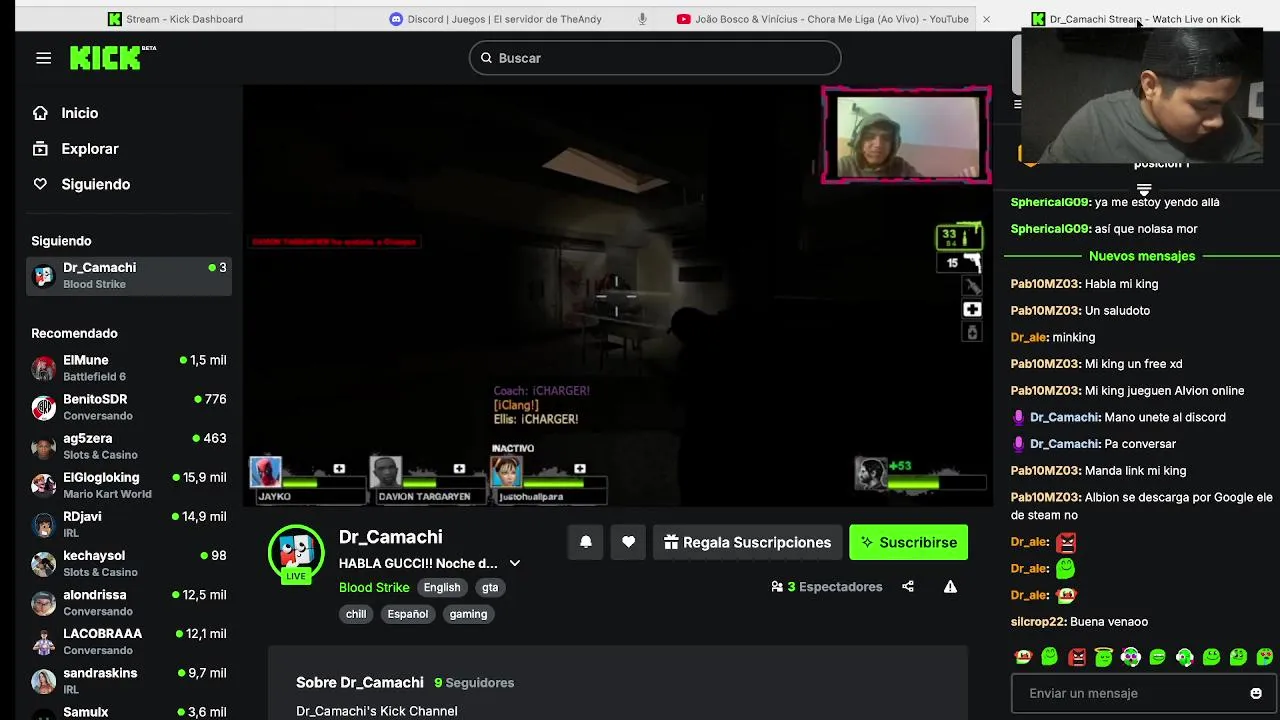
Task: Open Dr_Camachi in Siguiendo list
Action: (130, 275)
